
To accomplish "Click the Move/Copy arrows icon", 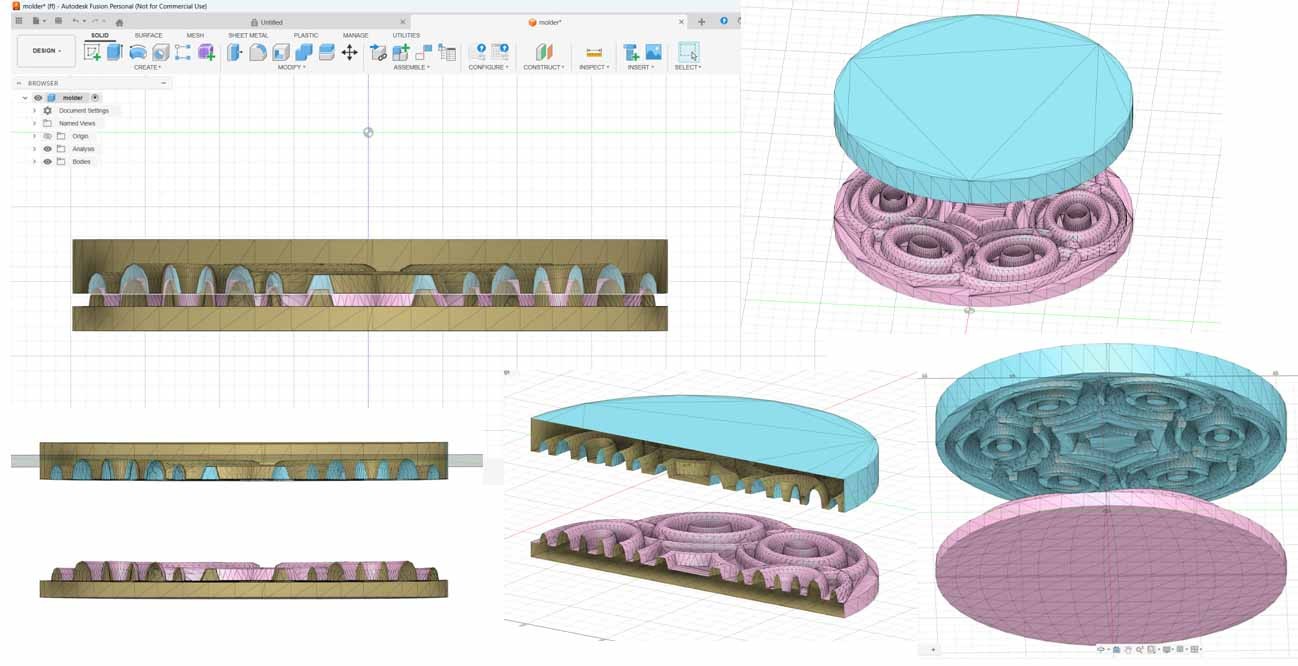I will 349,52.
